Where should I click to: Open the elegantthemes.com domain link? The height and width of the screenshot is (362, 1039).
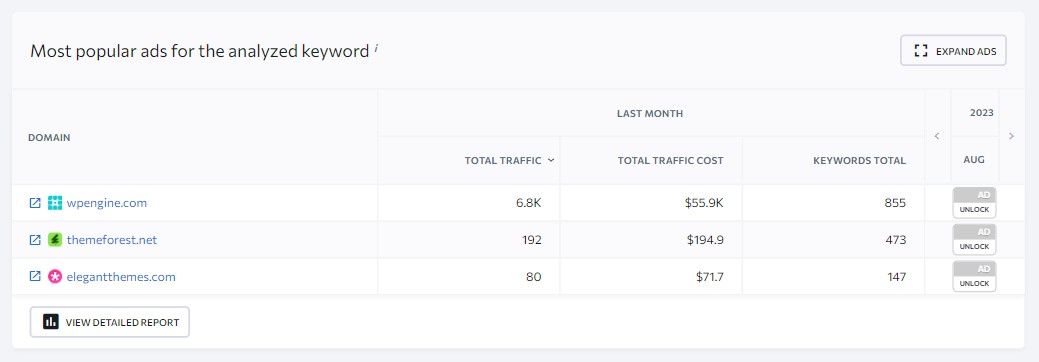coord(121,277)
